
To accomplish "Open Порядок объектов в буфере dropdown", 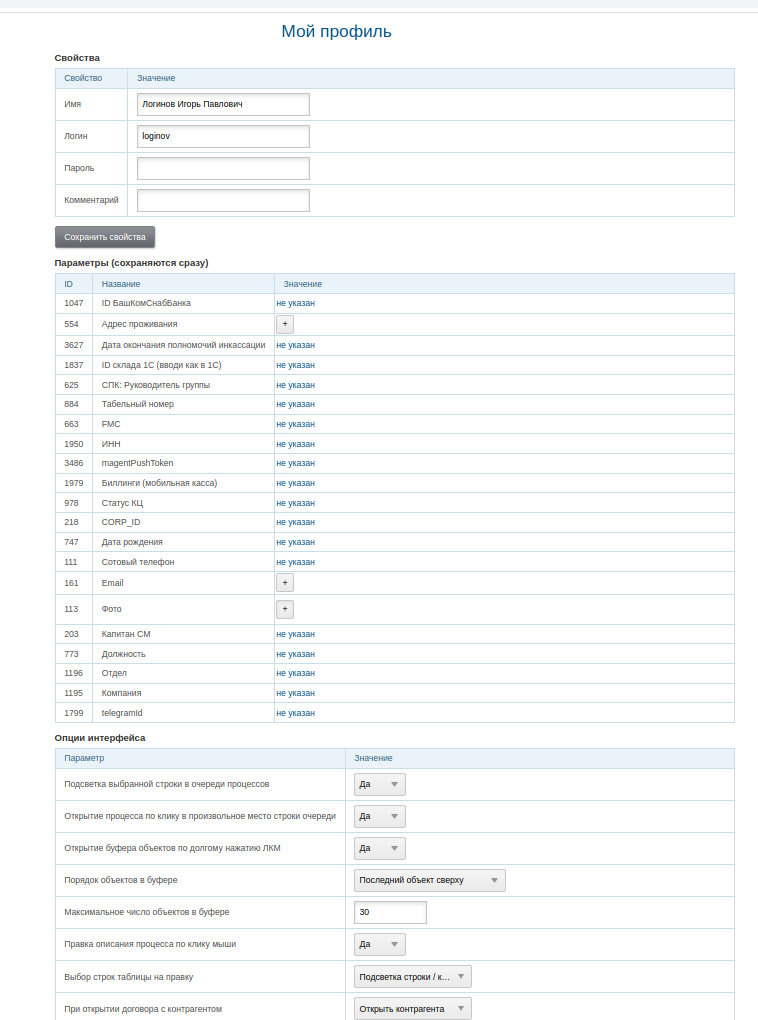I will point(429,880).
